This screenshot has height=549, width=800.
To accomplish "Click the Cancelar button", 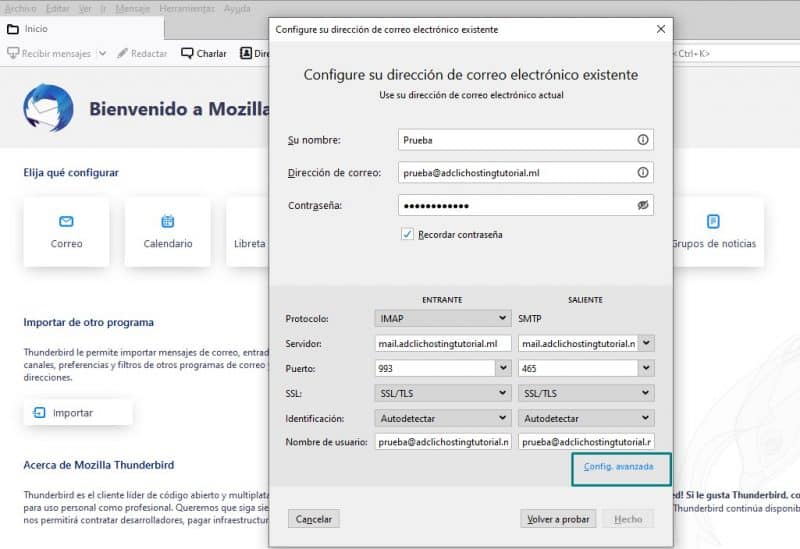I will [x=314, y=519].
